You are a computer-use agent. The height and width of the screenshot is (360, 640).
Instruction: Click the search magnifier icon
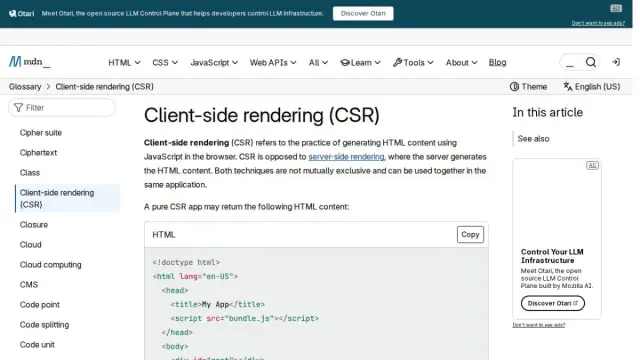pos(591,62)
